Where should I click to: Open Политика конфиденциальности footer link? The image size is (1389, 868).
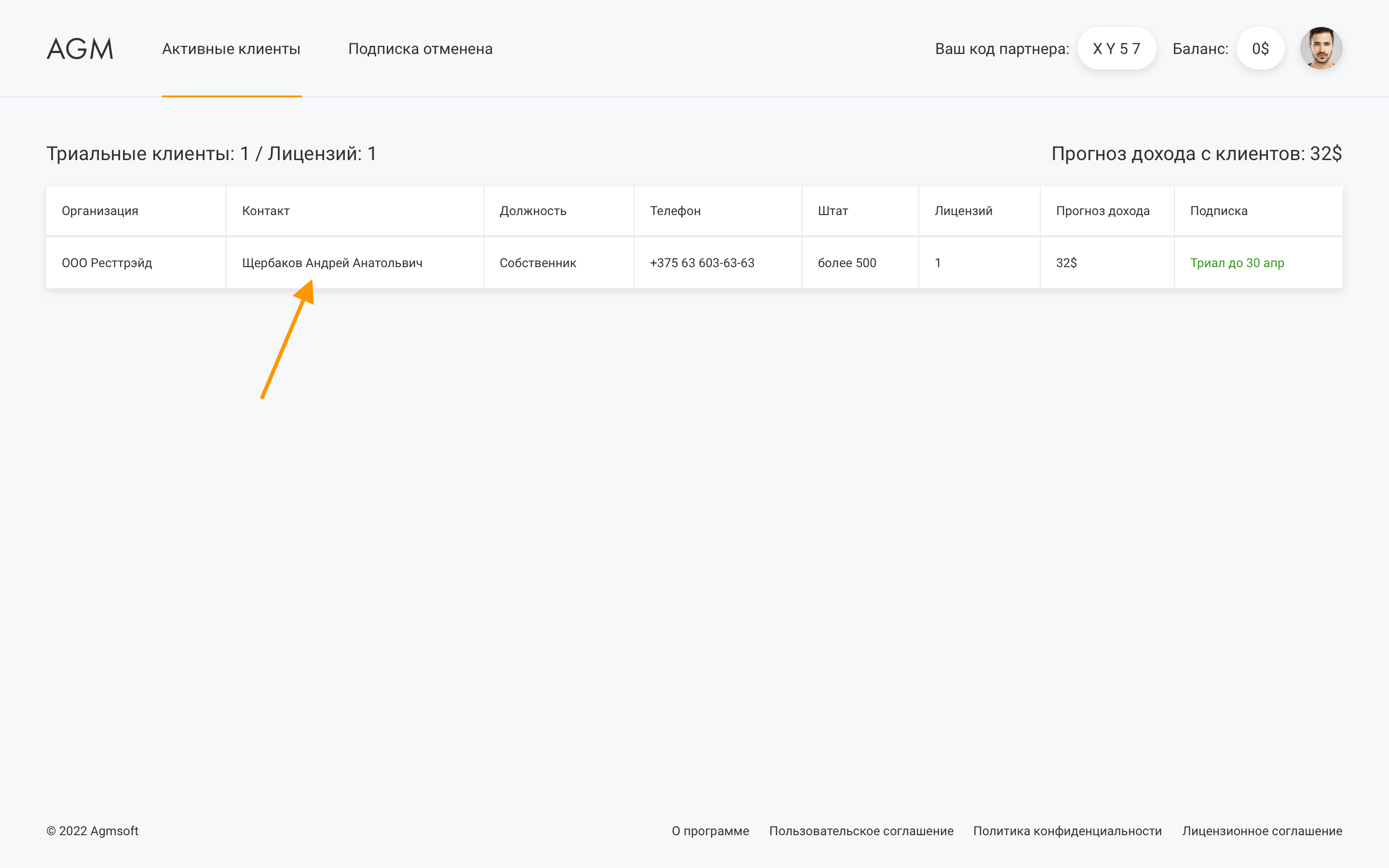pyautogui.click(x=1067, y=831)
